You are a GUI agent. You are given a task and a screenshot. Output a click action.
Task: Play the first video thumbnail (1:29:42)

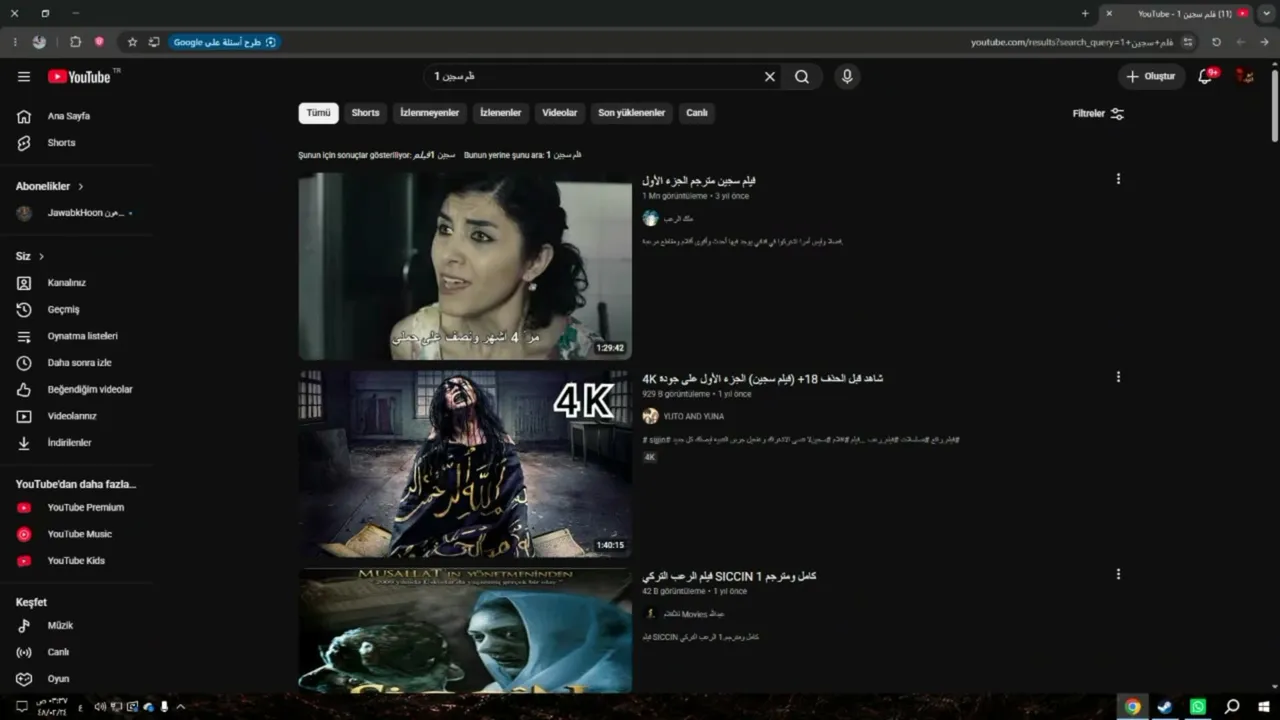(x=465, y=266)
